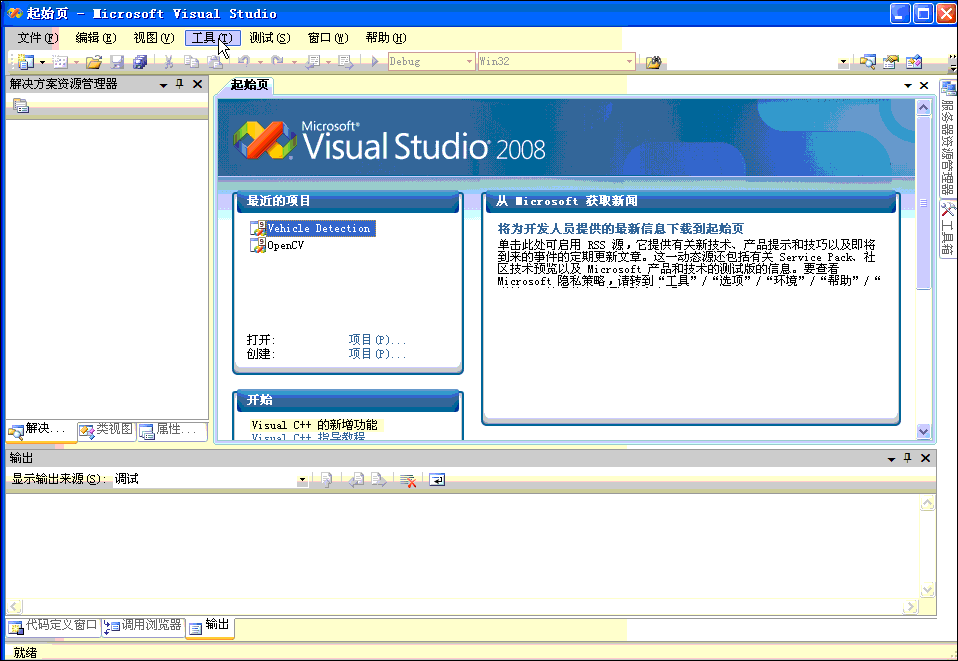Open the Start Page document tab list dropdown
Screen dimensions: 958x661
[x=908, y=86]
